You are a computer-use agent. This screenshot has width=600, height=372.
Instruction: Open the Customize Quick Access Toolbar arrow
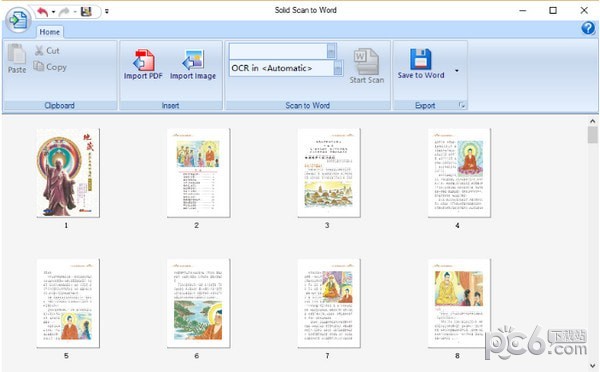[107, 12]
